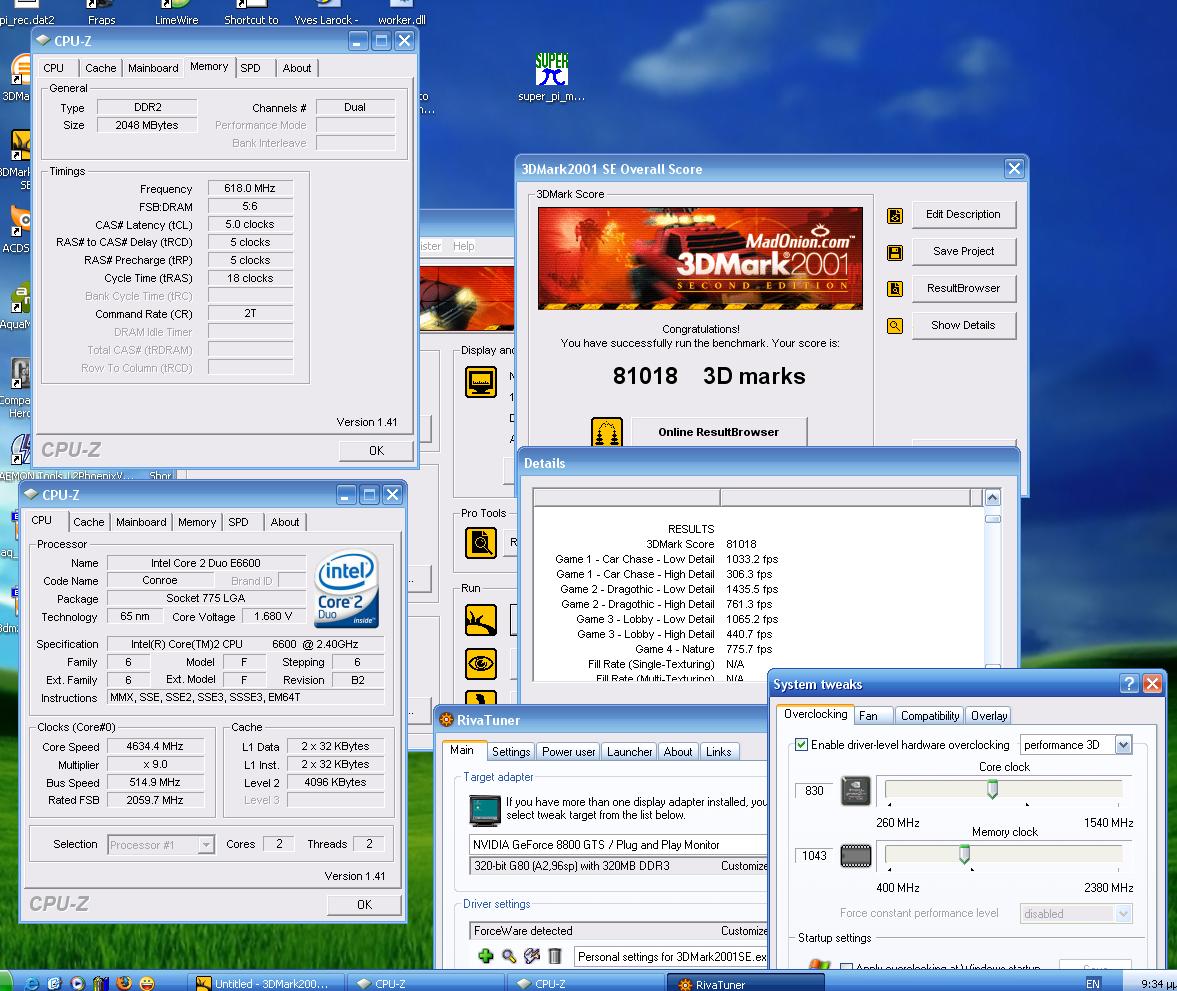Click the Online ResultBrowser button

pyautogui.click(x=719, y=432)
